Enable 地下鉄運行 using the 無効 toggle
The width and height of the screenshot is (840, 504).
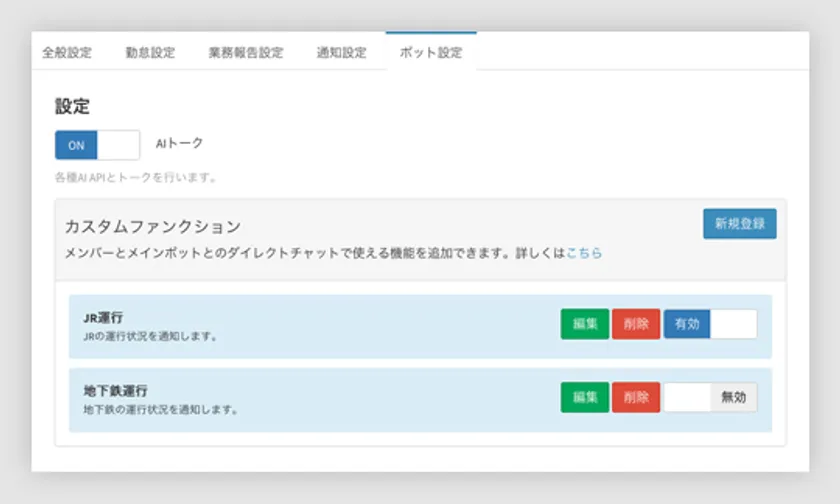click(x=710, y=397)
